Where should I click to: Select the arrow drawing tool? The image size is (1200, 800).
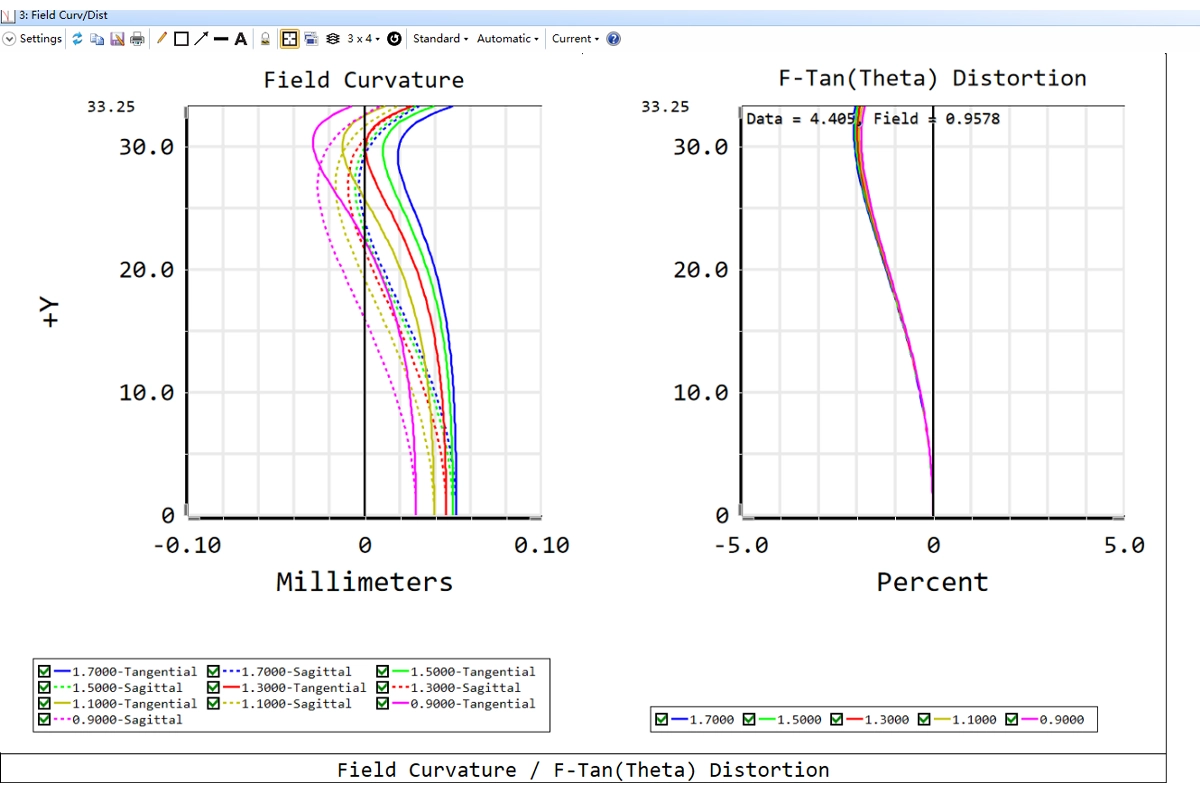(x=201, y=39)
